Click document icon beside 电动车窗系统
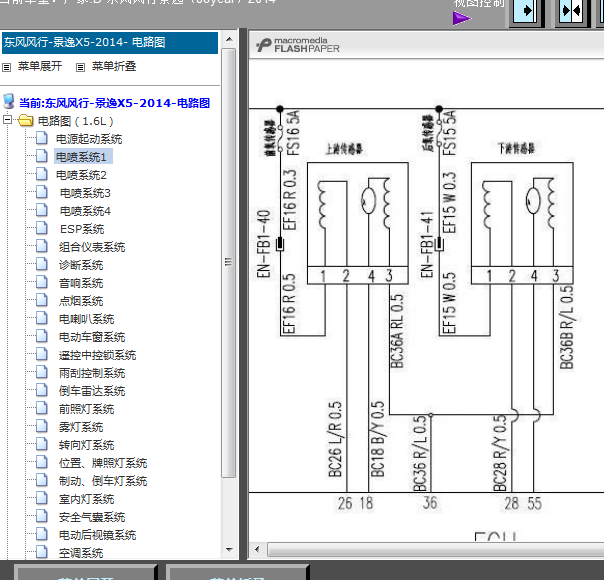Image resolution: width=604 pixels, height=580 pixels. [x=42, y=336]
